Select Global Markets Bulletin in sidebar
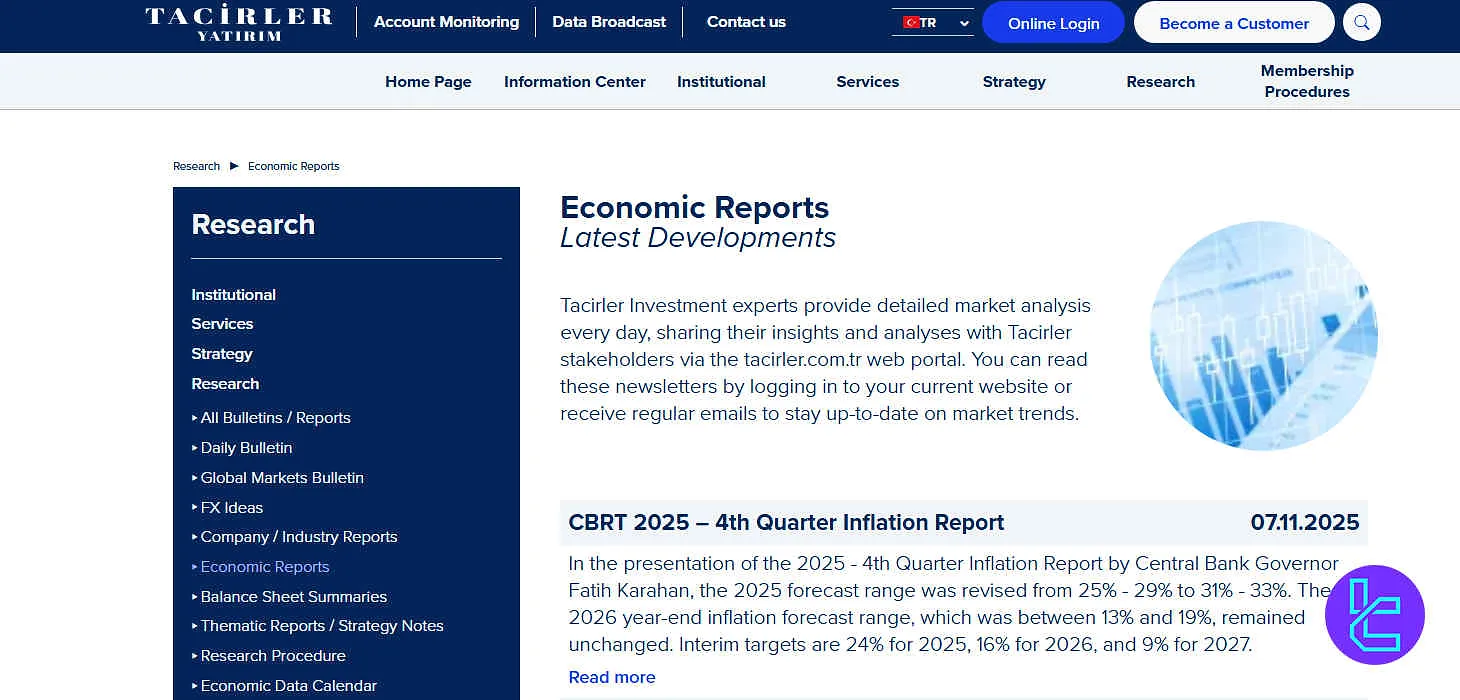This screenshot has height=700, width=1460. [282, 478]
